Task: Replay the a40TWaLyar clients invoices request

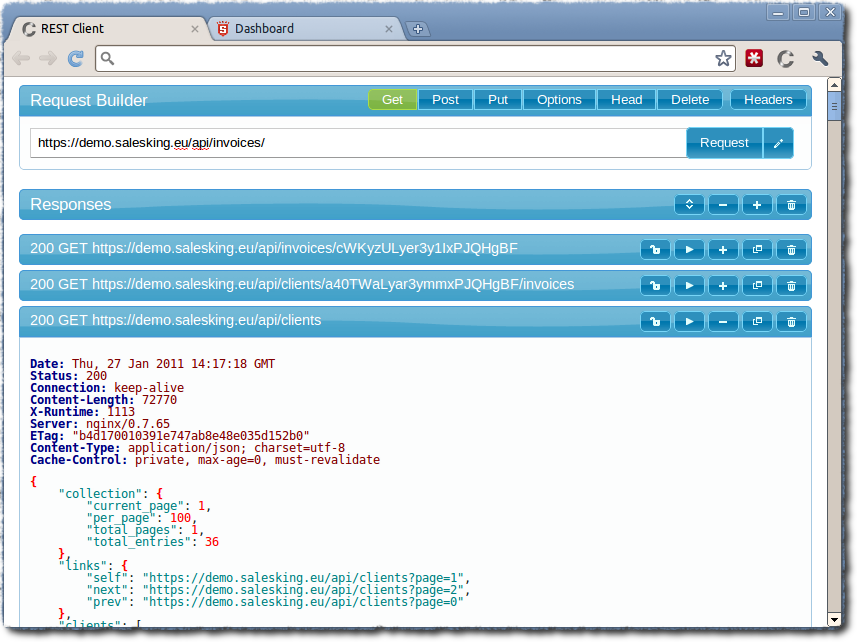Action: click(689, 285)
